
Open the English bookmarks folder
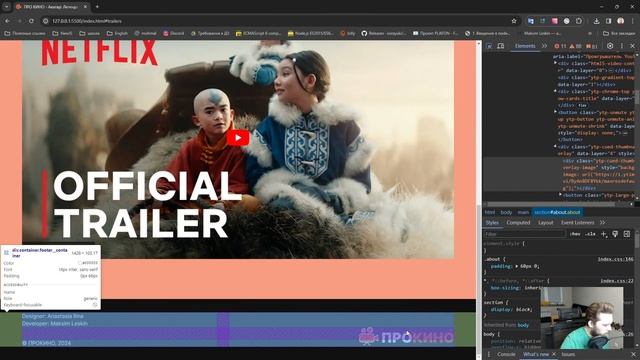117,33
